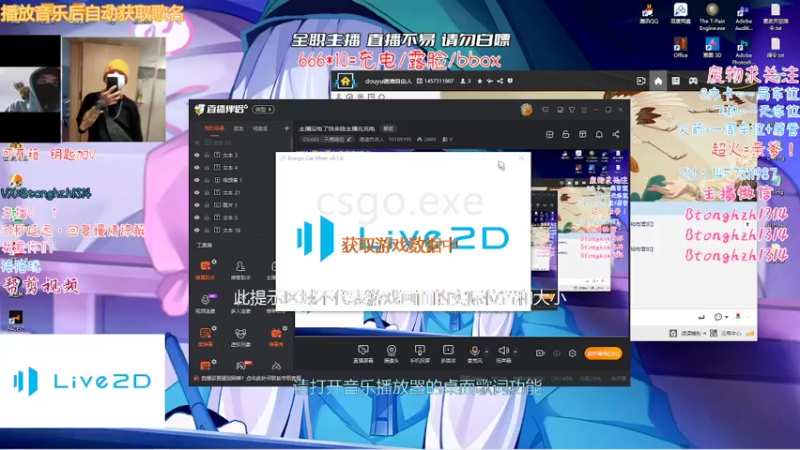800x450 pixels.
Task: Toggle visibility of the 文本 21 layer
Action: click(197, 192)
